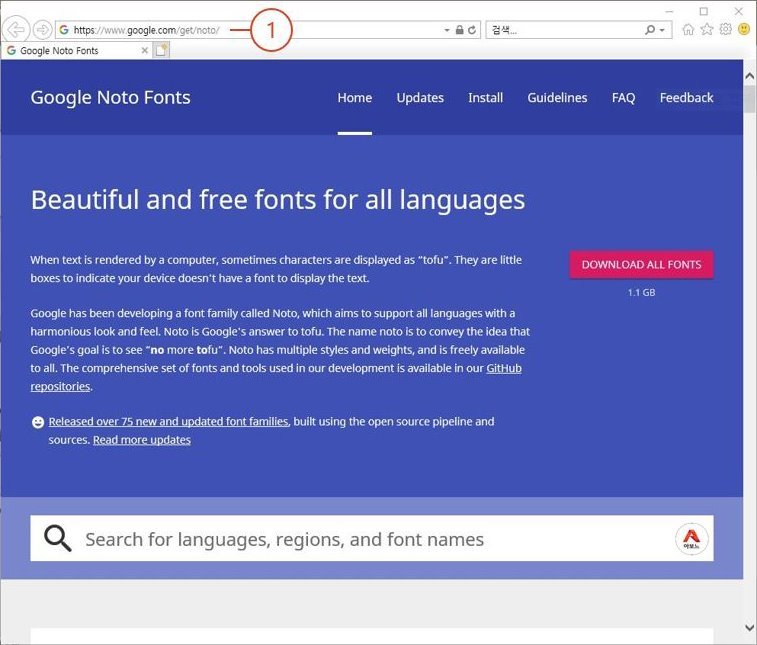Image resolution: width=757 pixels, height=645 pixels.
Task: Close the browser window
Action: (739, 11)
